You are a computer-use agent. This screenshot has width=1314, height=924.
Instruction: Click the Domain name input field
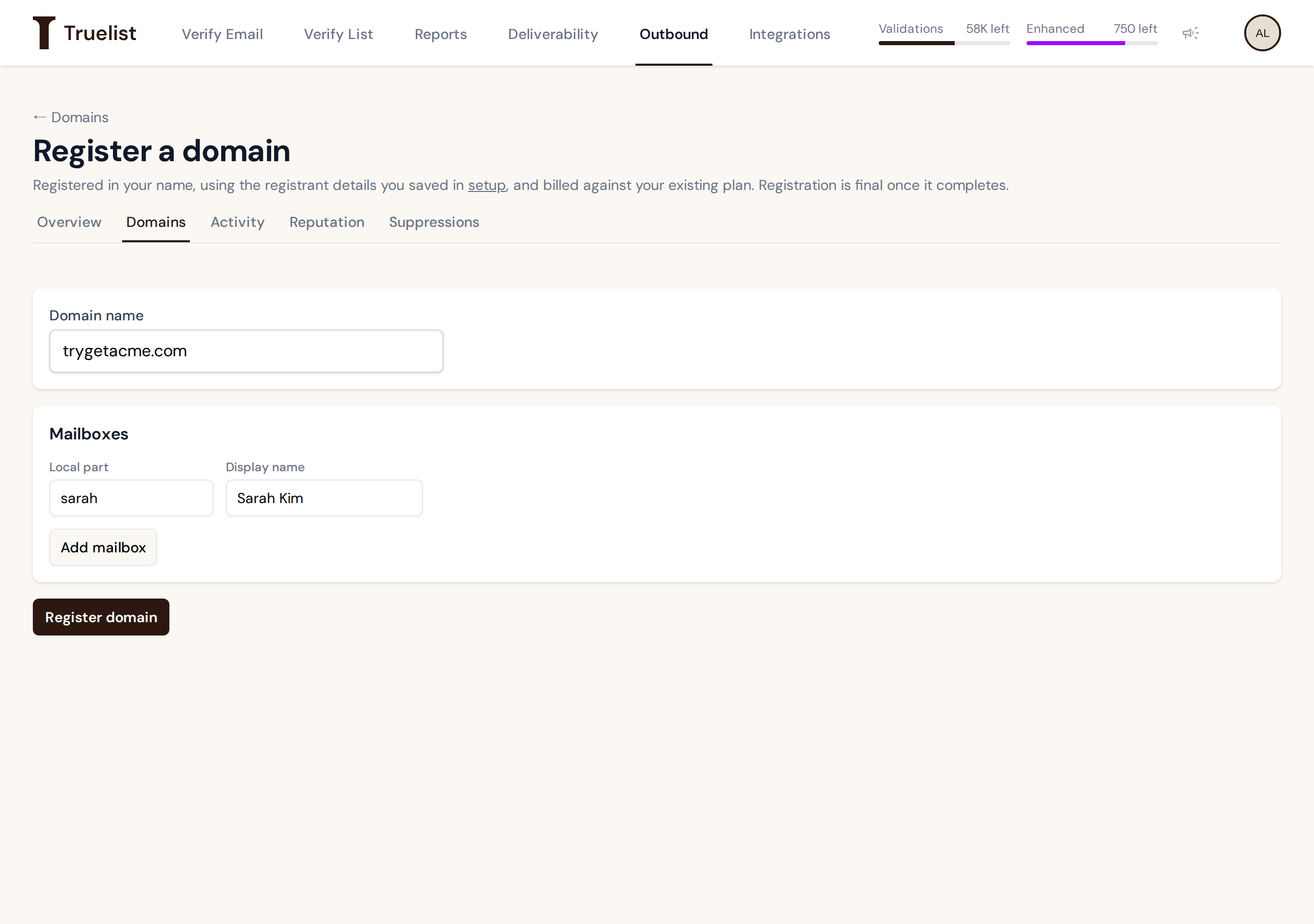(246, 351)
